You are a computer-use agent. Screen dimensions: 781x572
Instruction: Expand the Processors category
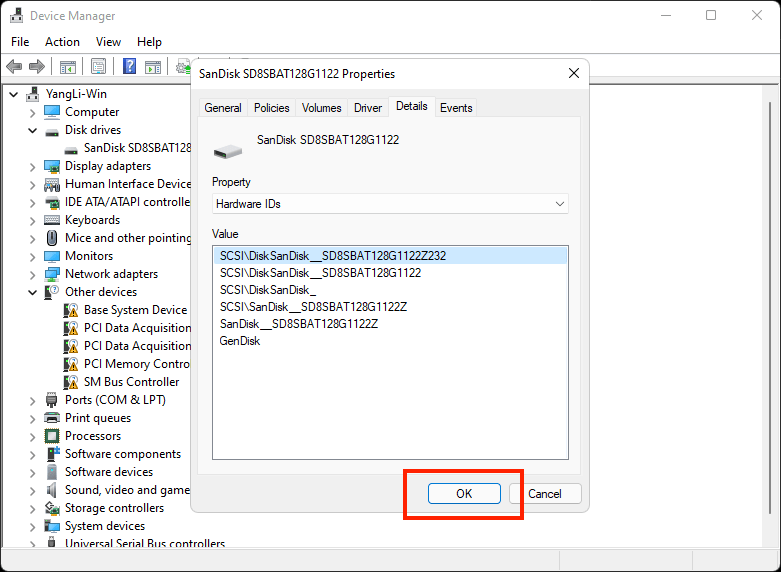click(x=32, y=437)
